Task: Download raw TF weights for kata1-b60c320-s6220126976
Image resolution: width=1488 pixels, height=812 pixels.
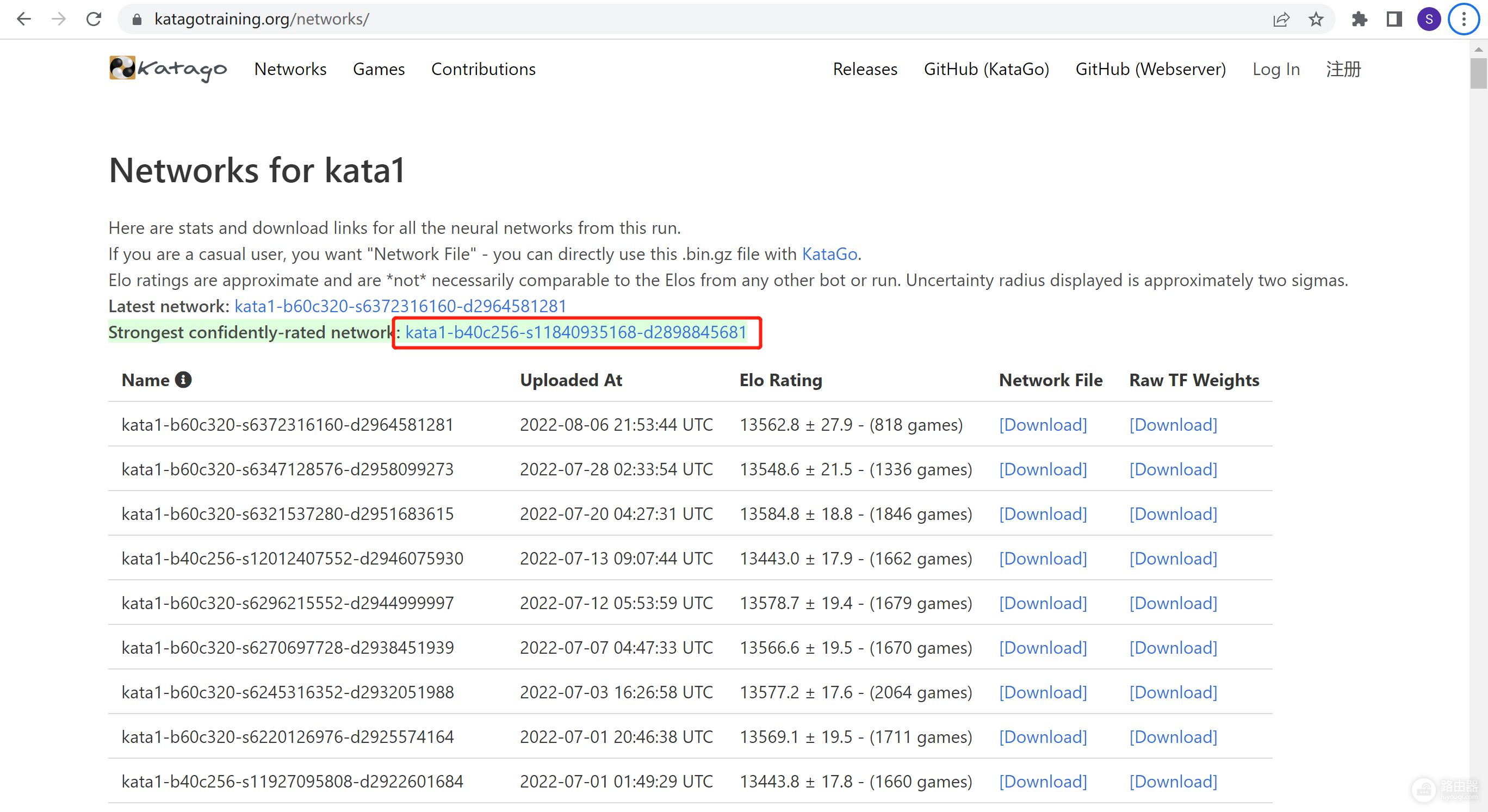Action: [x=1173, y=737]
